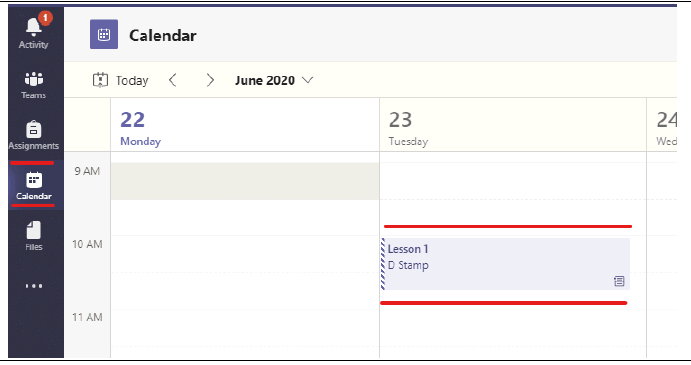The image size is (691, 365).
Task: Click the shaded 9 AM Monday slot
Action: coord(245,181)
